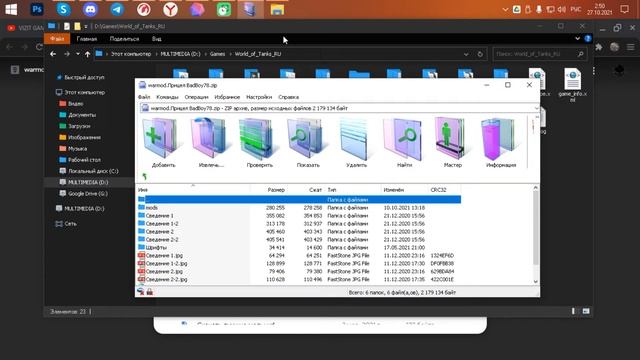640x360 pixels.
Task: Open Избранное menu in WinRAR
Action: [x=227, y=97]
